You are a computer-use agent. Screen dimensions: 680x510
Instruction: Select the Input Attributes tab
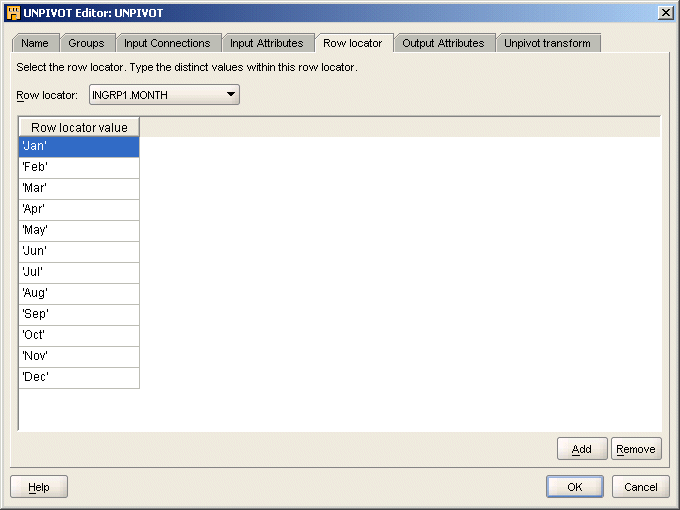[266, 43]
